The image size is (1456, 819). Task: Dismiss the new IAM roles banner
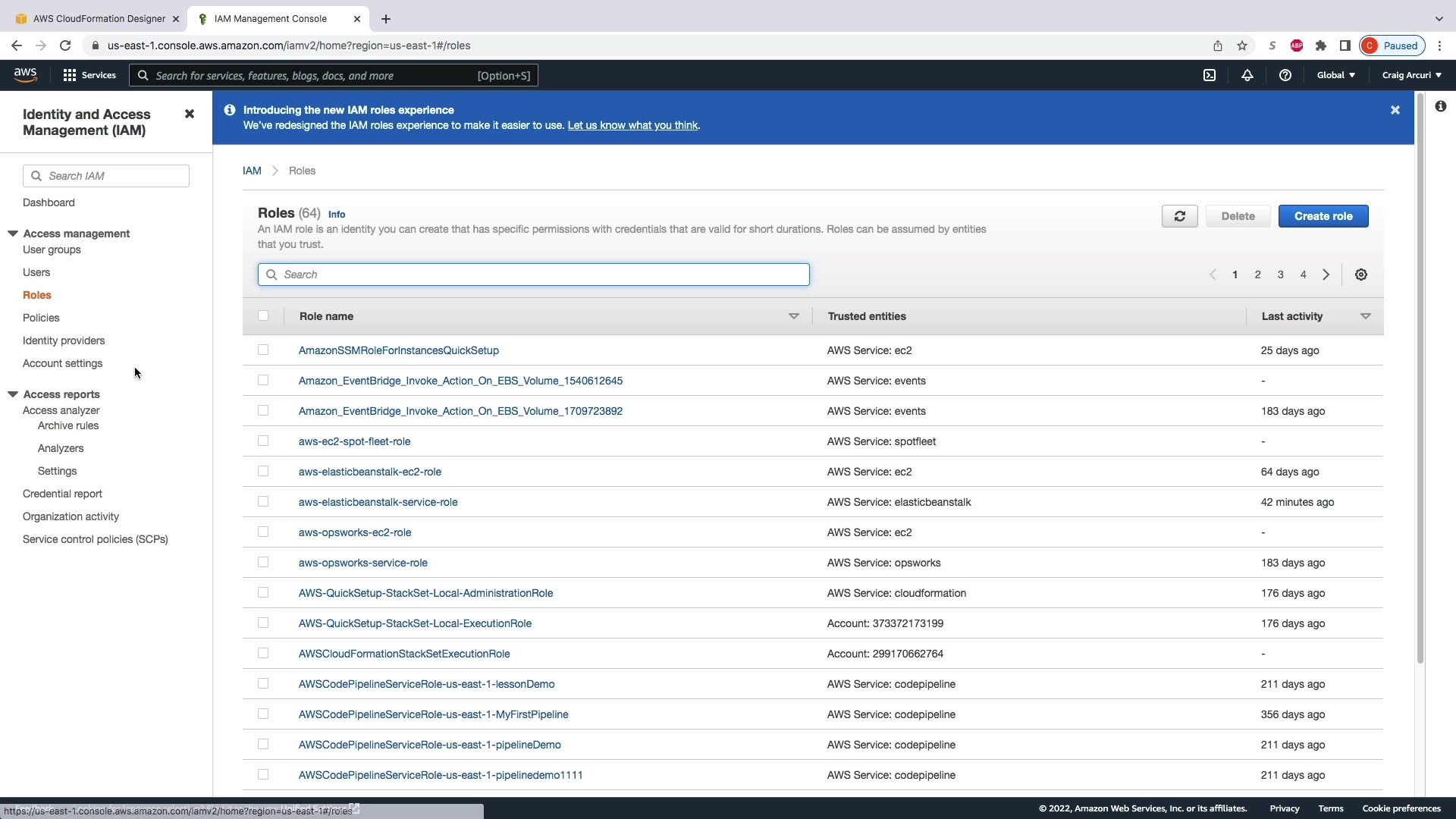tap(1395, 110)
